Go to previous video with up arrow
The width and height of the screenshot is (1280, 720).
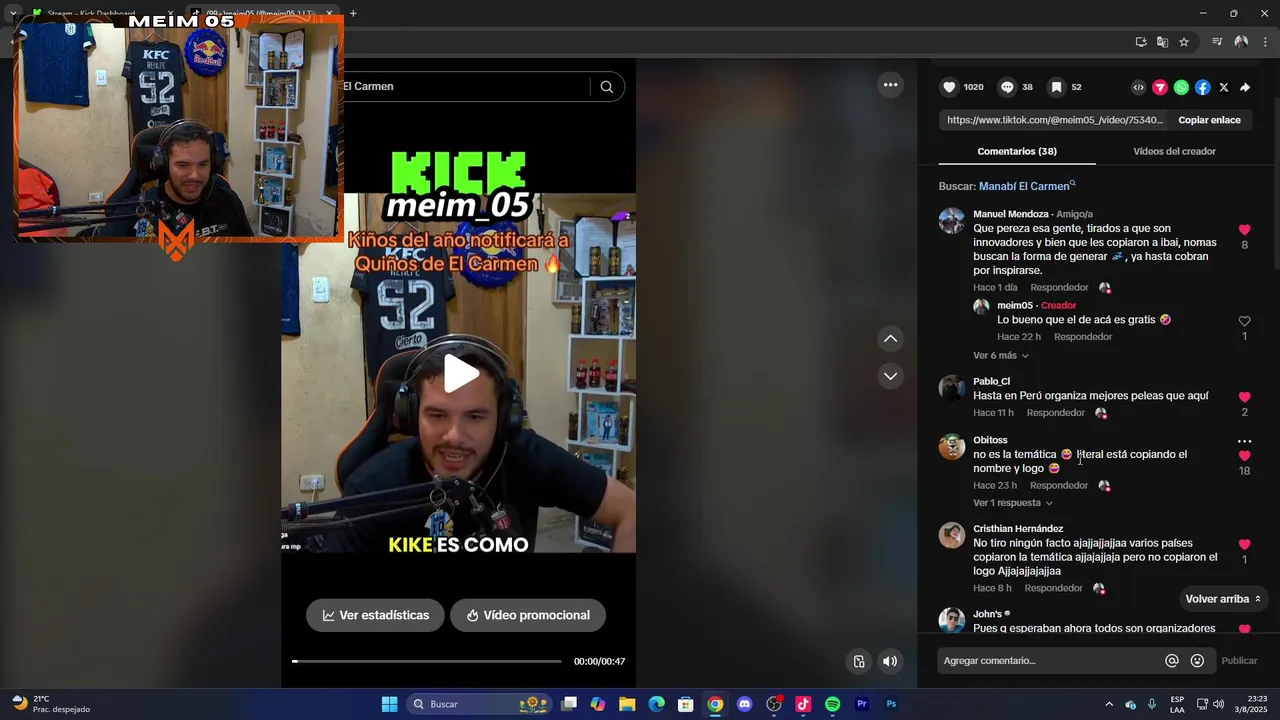coord(890,339)
